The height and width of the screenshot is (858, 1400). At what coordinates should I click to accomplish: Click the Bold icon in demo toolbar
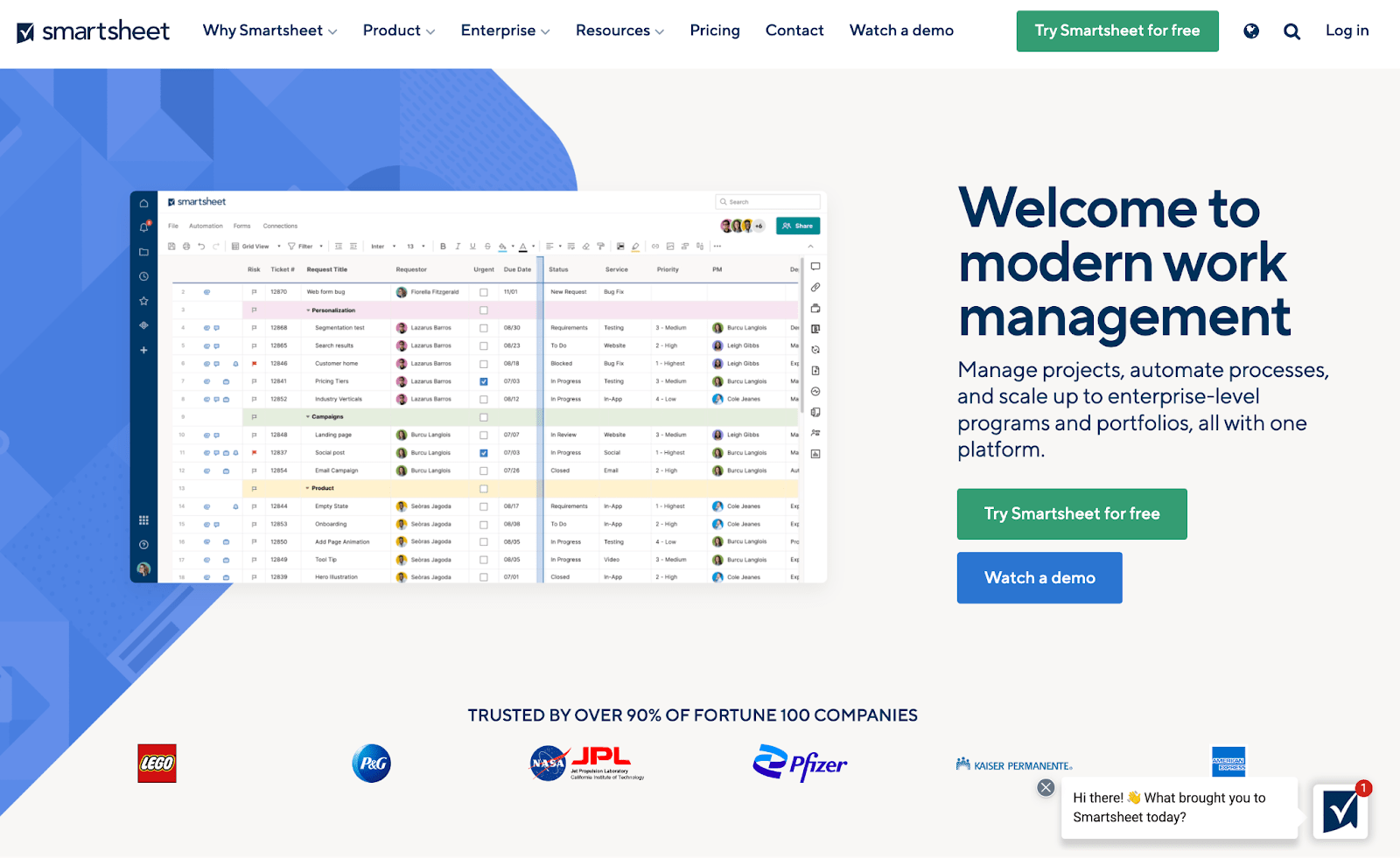click(443, 247)
